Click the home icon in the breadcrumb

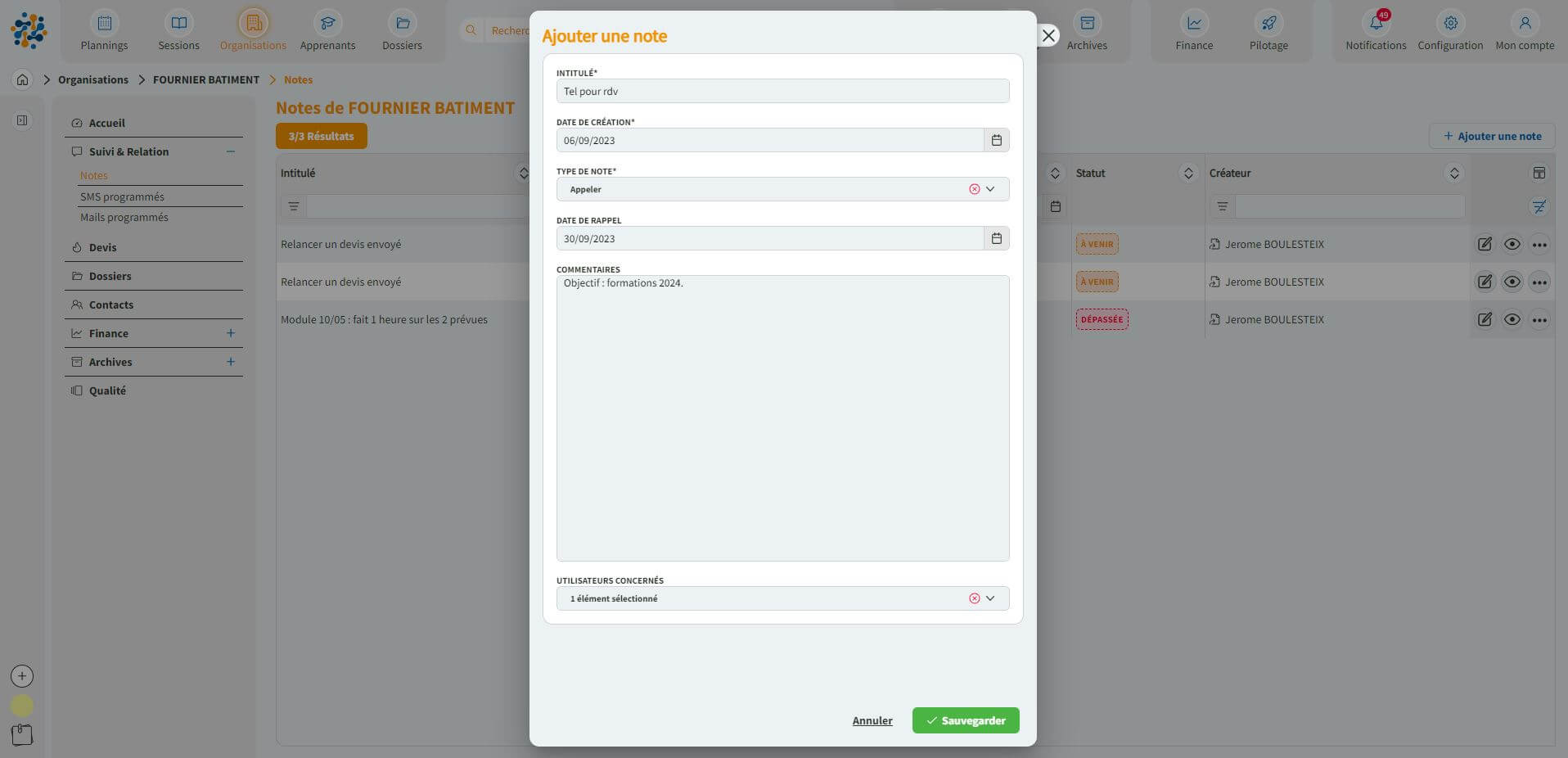pyautogui.click(x=23, y=79)
